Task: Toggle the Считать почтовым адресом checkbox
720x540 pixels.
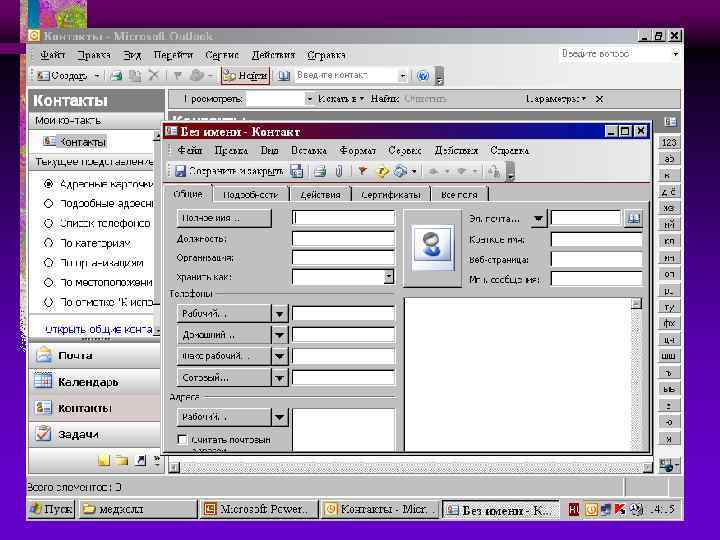Action: click(182, 439)
